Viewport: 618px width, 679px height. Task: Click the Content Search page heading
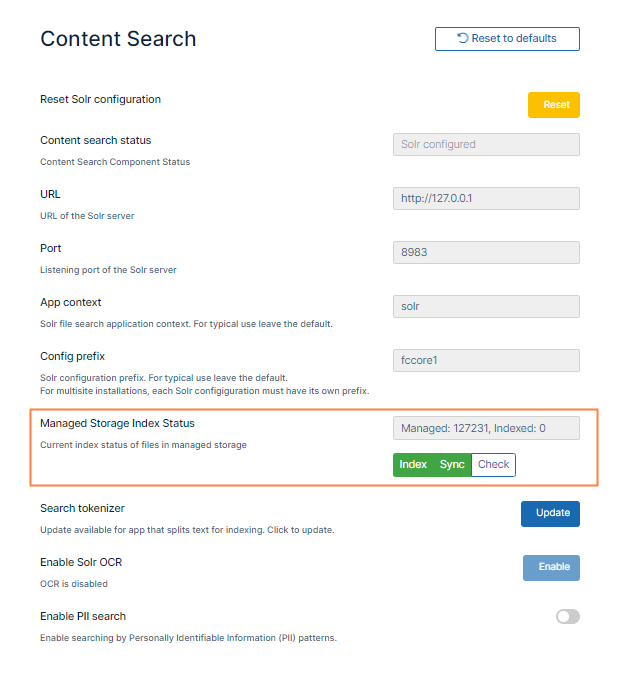(118, 39)
